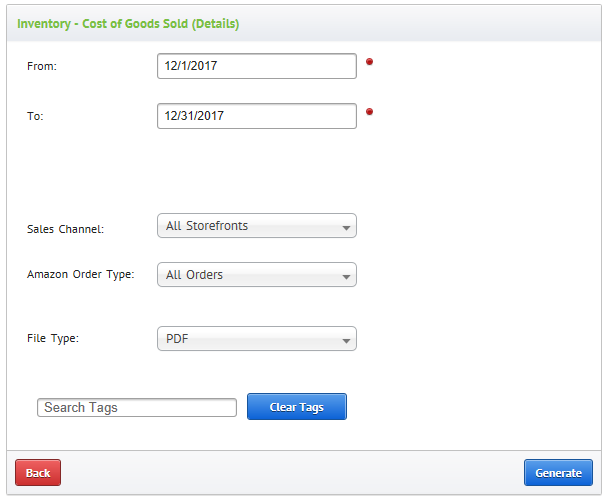This screenshot has width=609, height=502.
Task: Click the 'Sales Channel:' label
Action: 65,229
